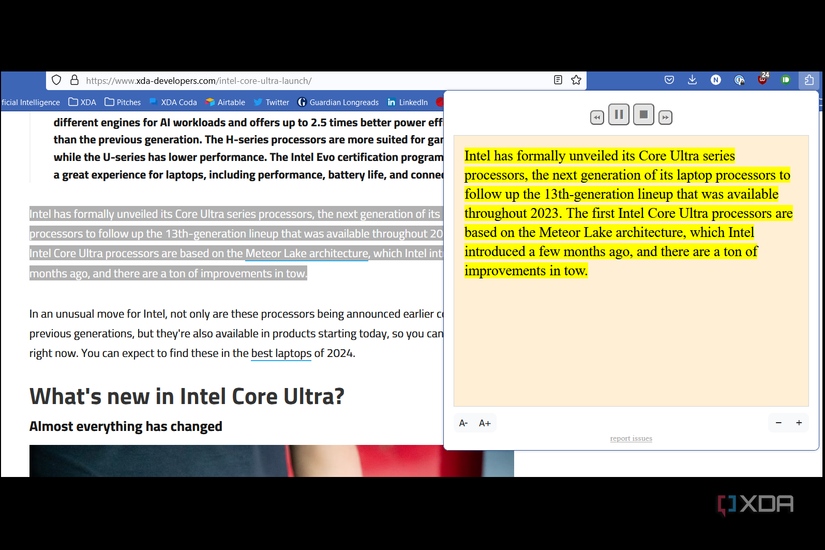
Task: Open the Pitches bookmarks folder
Action: (x=123, y=102)
